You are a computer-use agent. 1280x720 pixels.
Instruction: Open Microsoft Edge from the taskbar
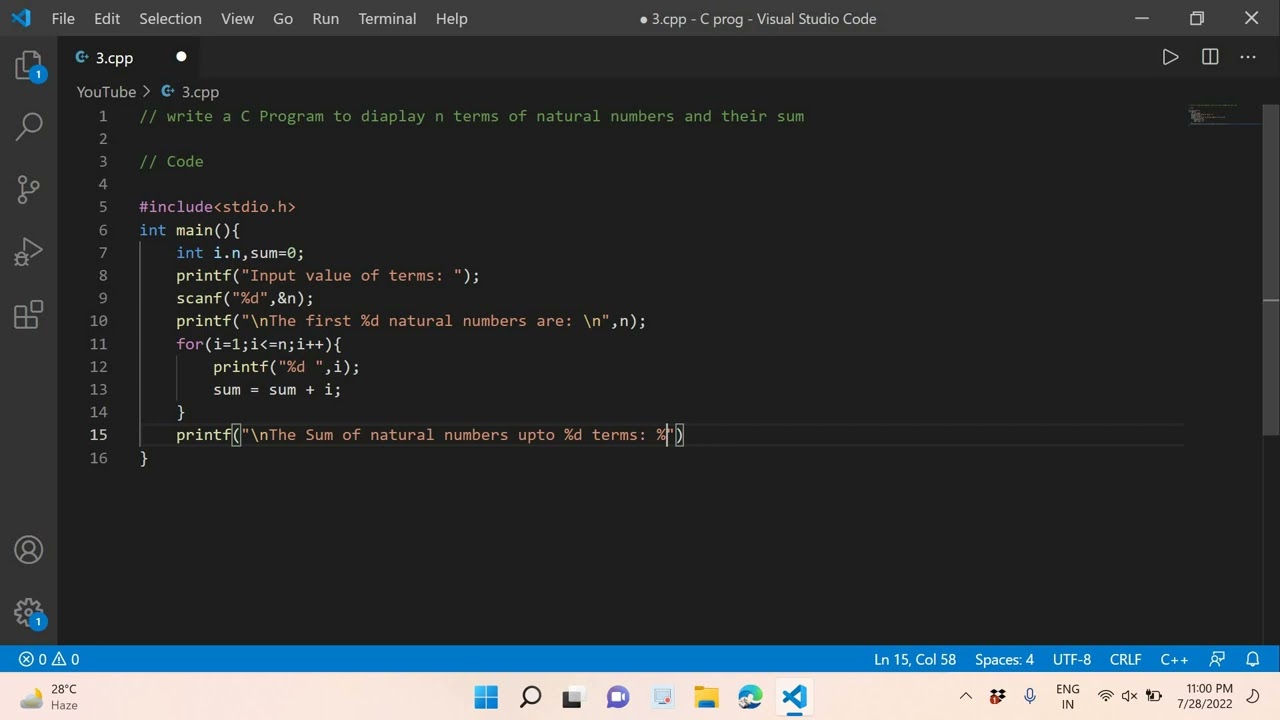point(750,697)
